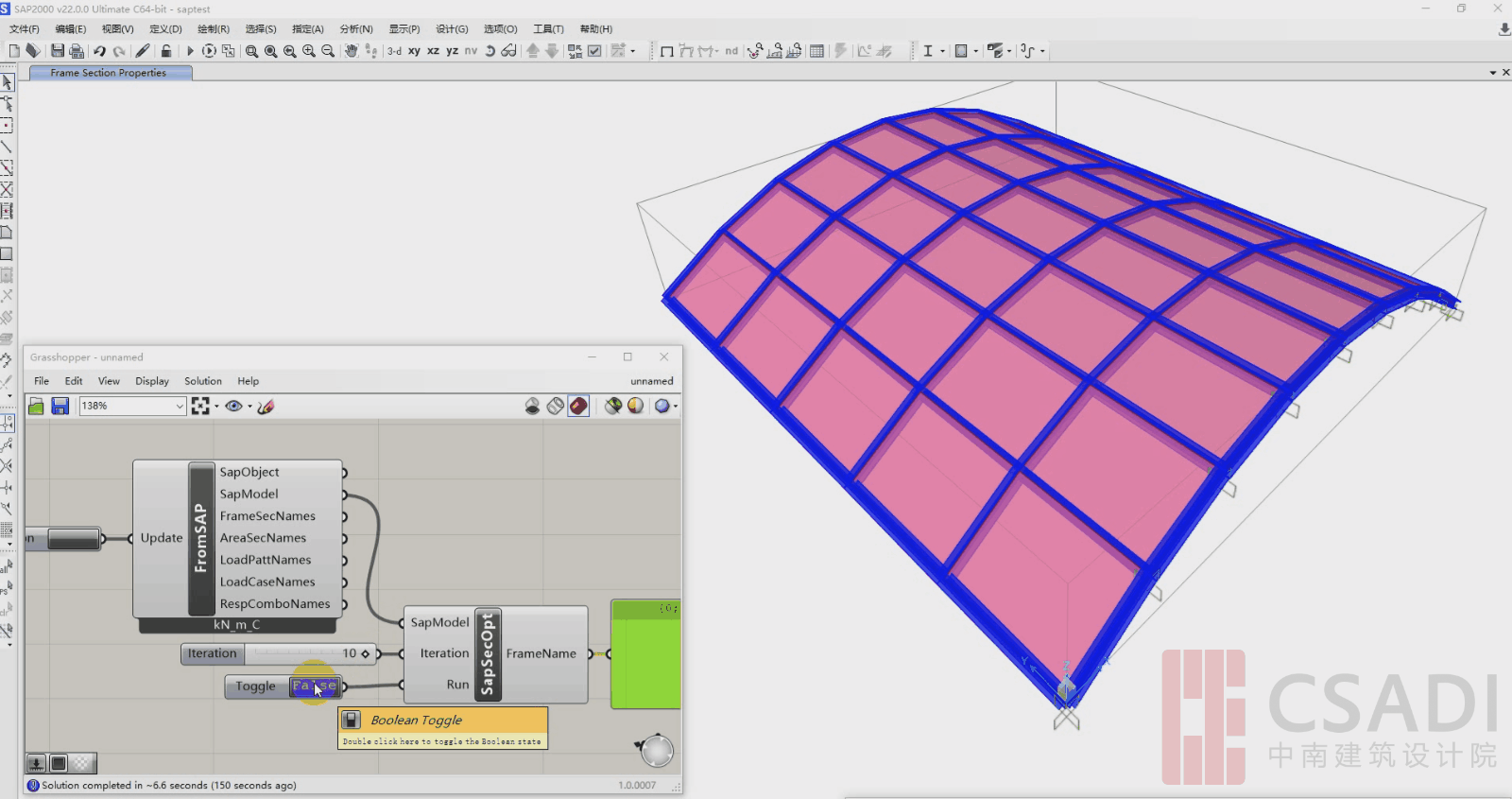Click Grasshopper sketch pen icon
The image size is (1512, 799).
[266, 406]
